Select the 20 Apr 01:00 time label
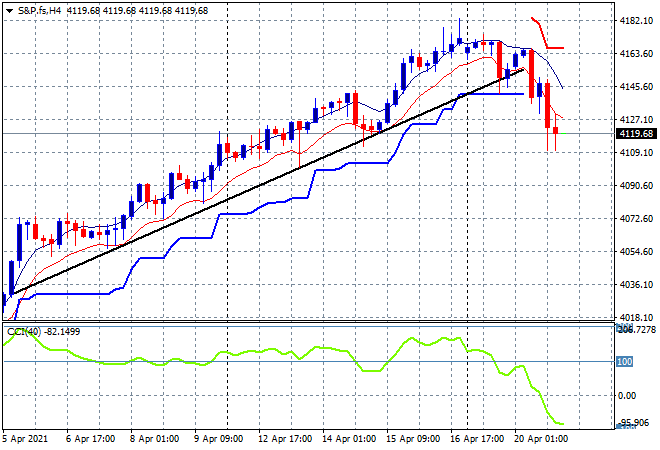The width and height of the screenshot is (660, 450). [x=541, y=439]
